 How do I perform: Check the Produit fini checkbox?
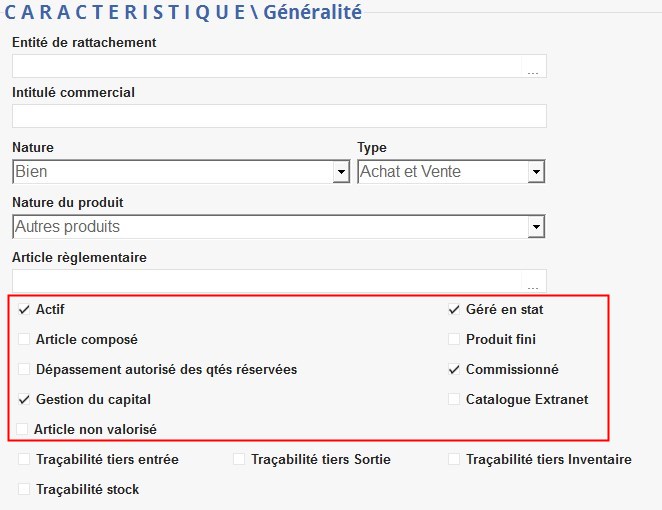[455, 340]
